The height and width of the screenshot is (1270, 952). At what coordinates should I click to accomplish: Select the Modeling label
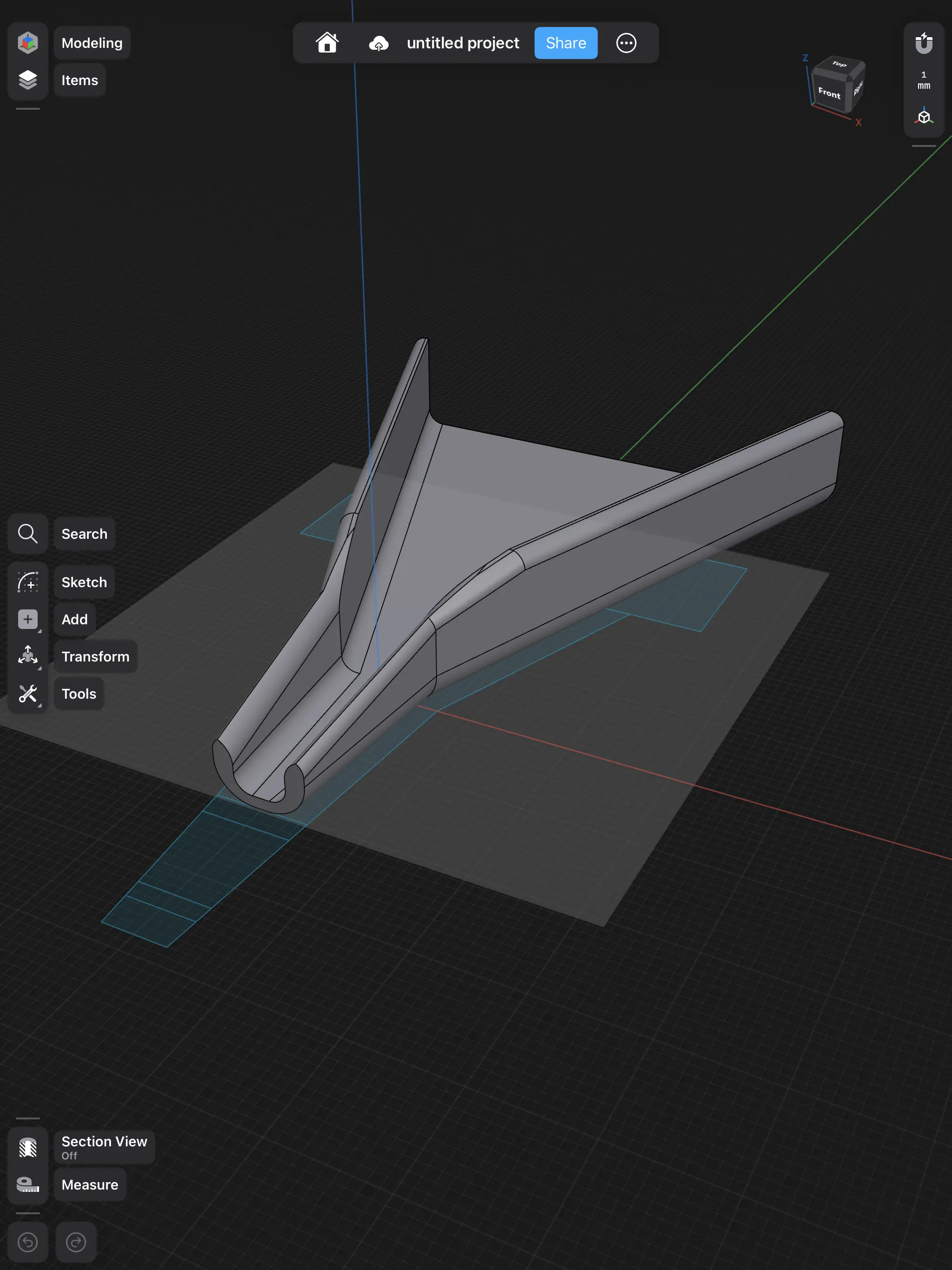(x=92, y=43)
